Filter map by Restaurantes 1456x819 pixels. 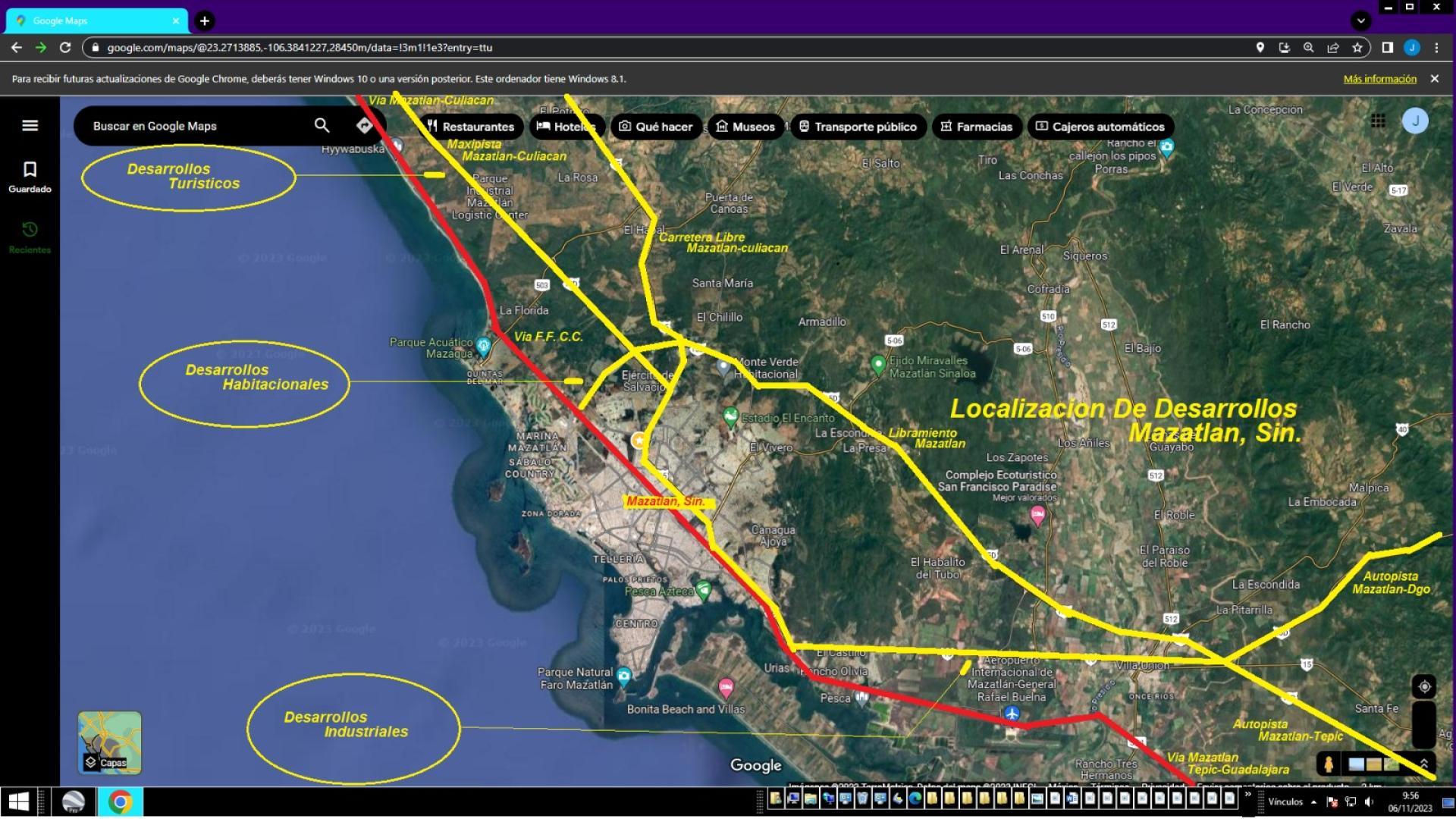(471, 127)
